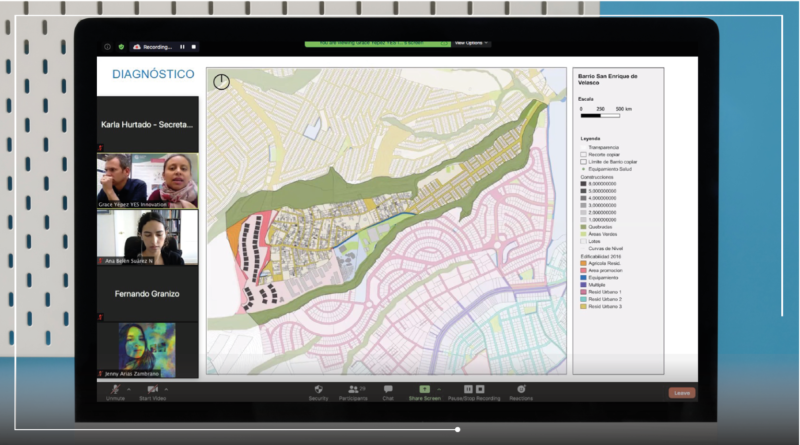Screen dimensions: 800x445
Task: Click the Resid Urbano 2 teal swatch
Action: tap(583, 299)
